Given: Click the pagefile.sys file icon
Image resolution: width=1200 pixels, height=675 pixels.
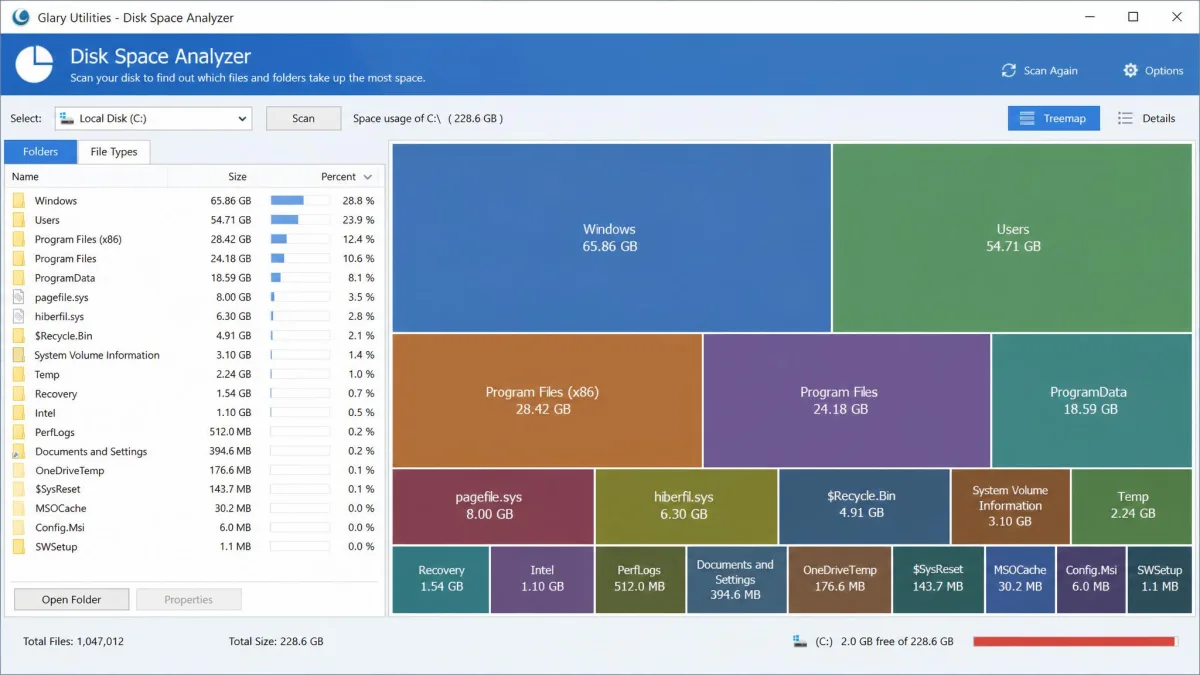Looking at the screenshot, I should [19, 297].
